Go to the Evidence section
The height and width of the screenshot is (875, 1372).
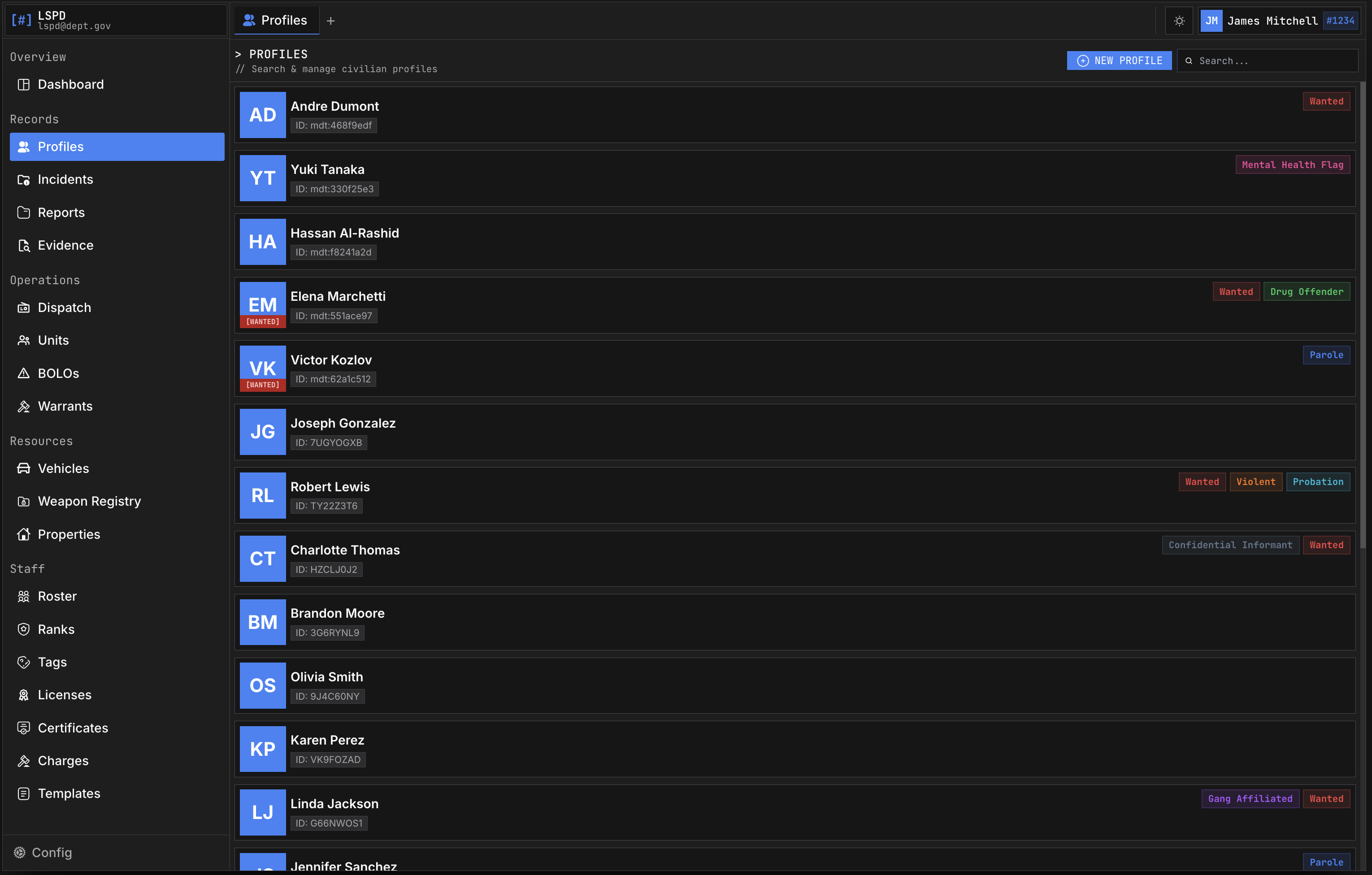tap(65, 246)
